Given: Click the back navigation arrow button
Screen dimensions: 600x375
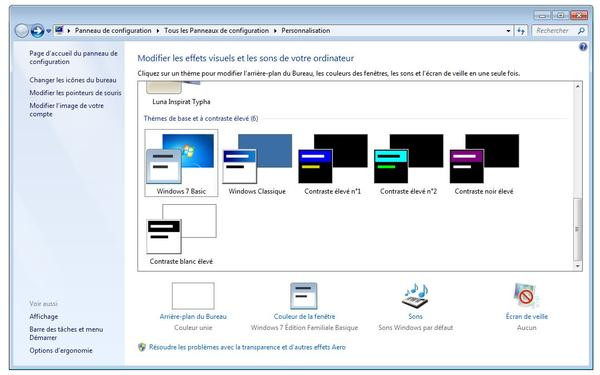Looking at the screenshot, I should 21,31.
